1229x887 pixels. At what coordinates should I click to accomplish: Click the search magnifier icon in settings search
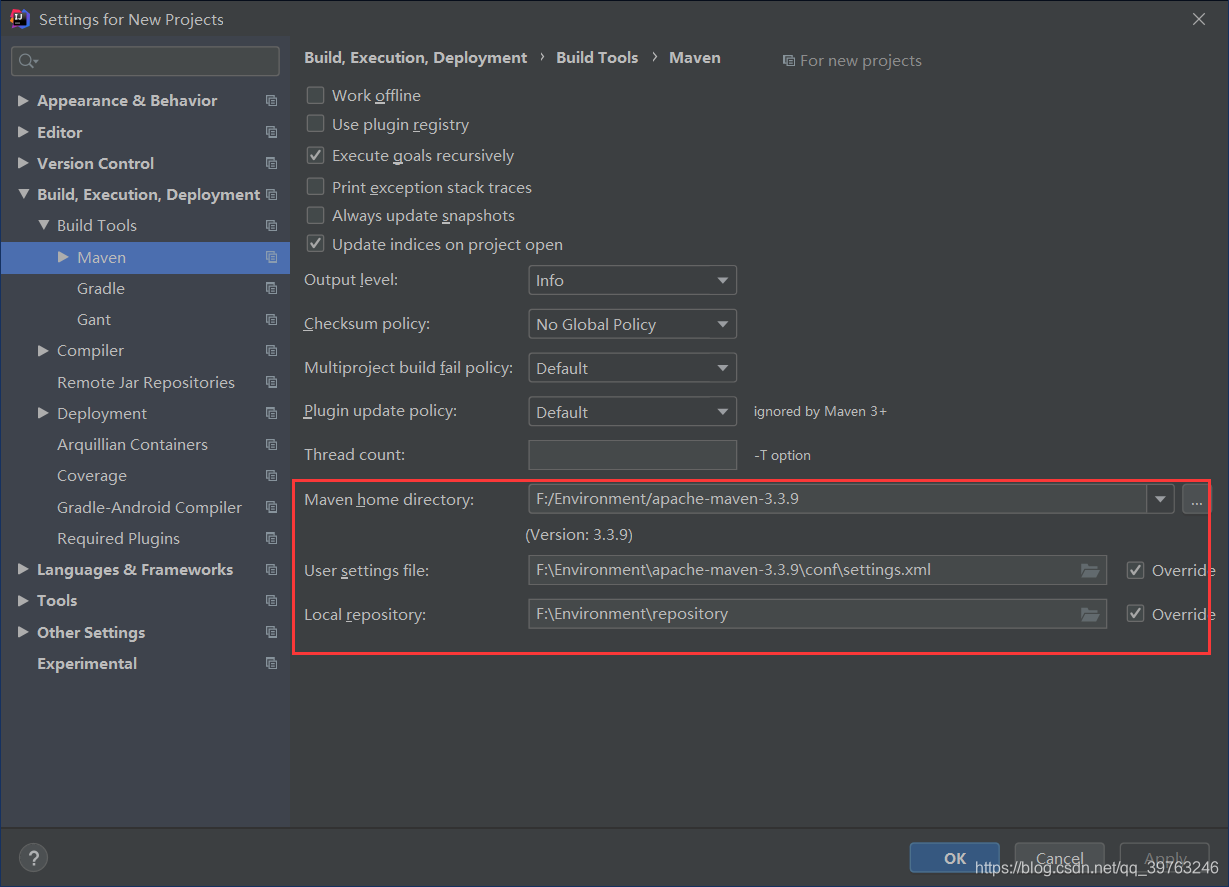(x=28, y=61)
